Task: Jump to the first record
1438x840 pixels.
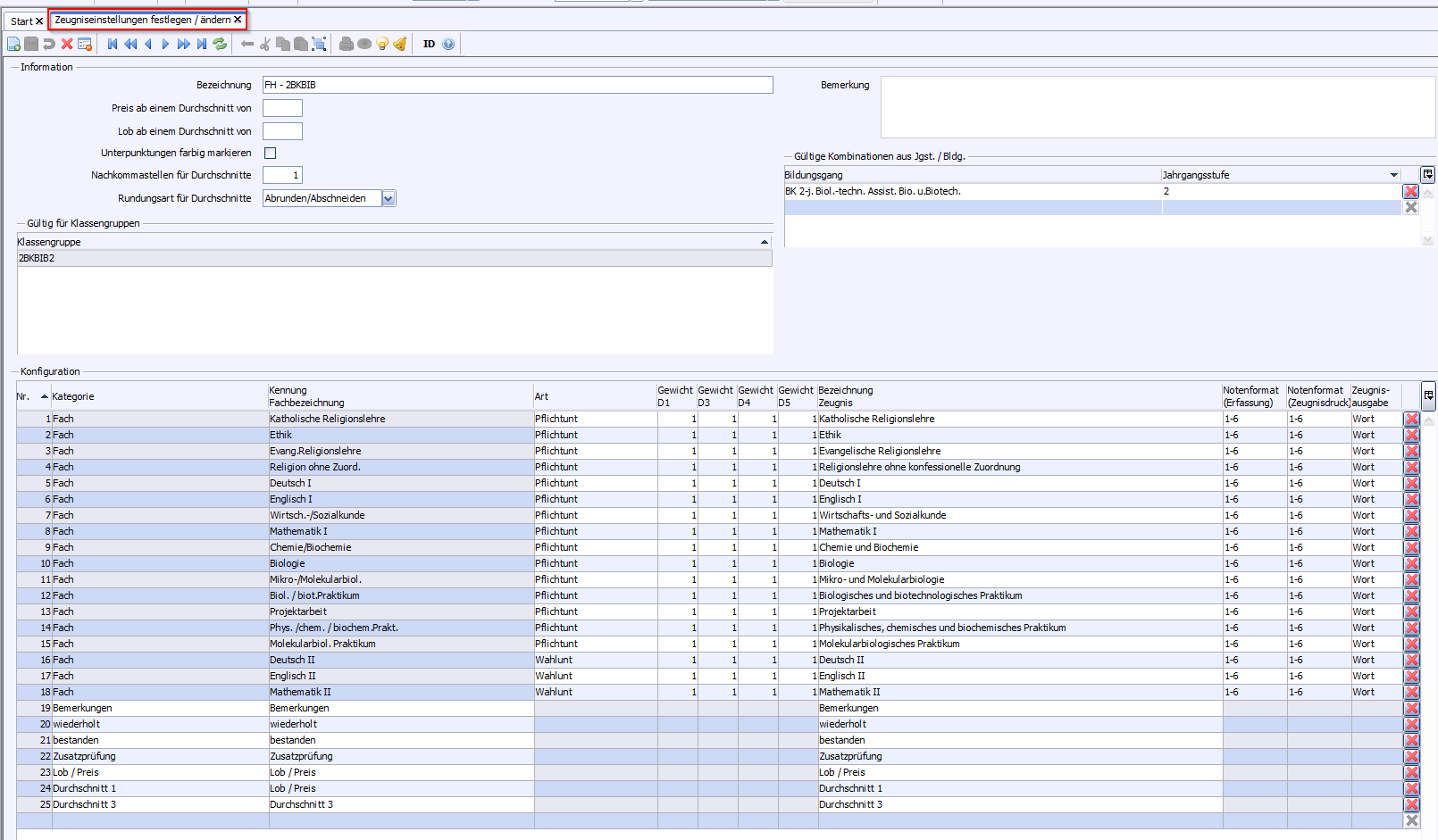Action: [113, 44]
